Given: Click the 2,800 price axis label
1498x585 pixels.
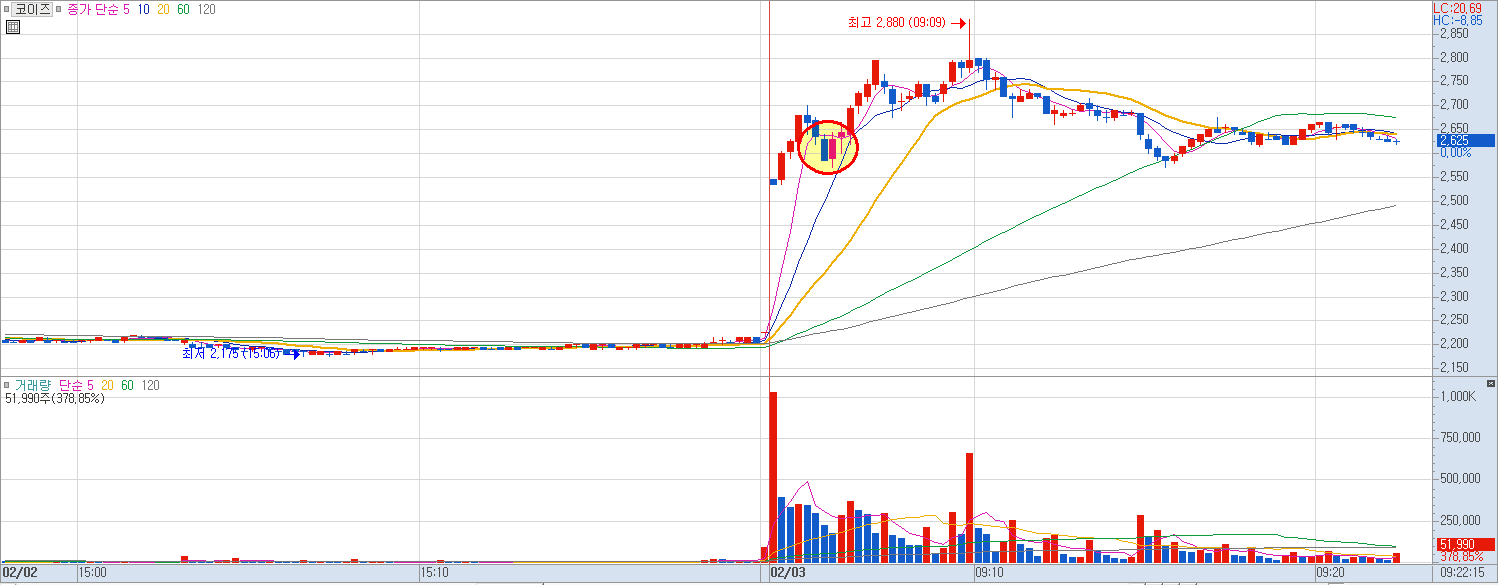Looking at the screenshot, I should pos(1455,57).
